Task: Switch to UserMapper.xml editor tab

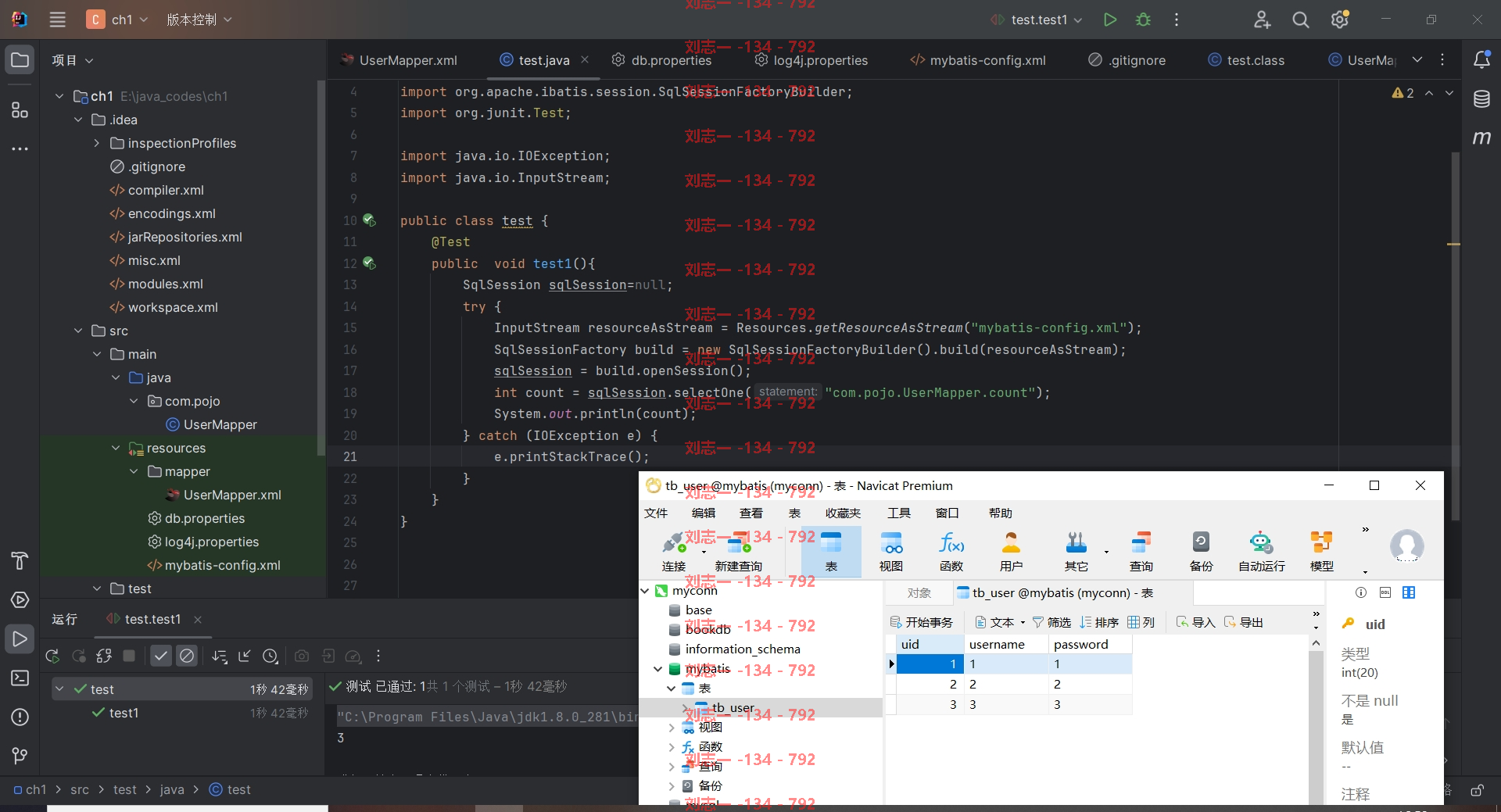Action: point(399,60)
